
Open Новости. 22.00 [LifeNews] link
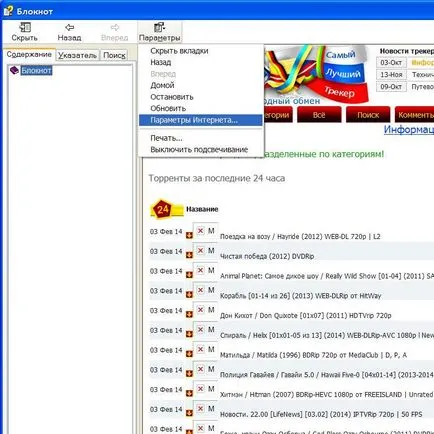point(321,414)
